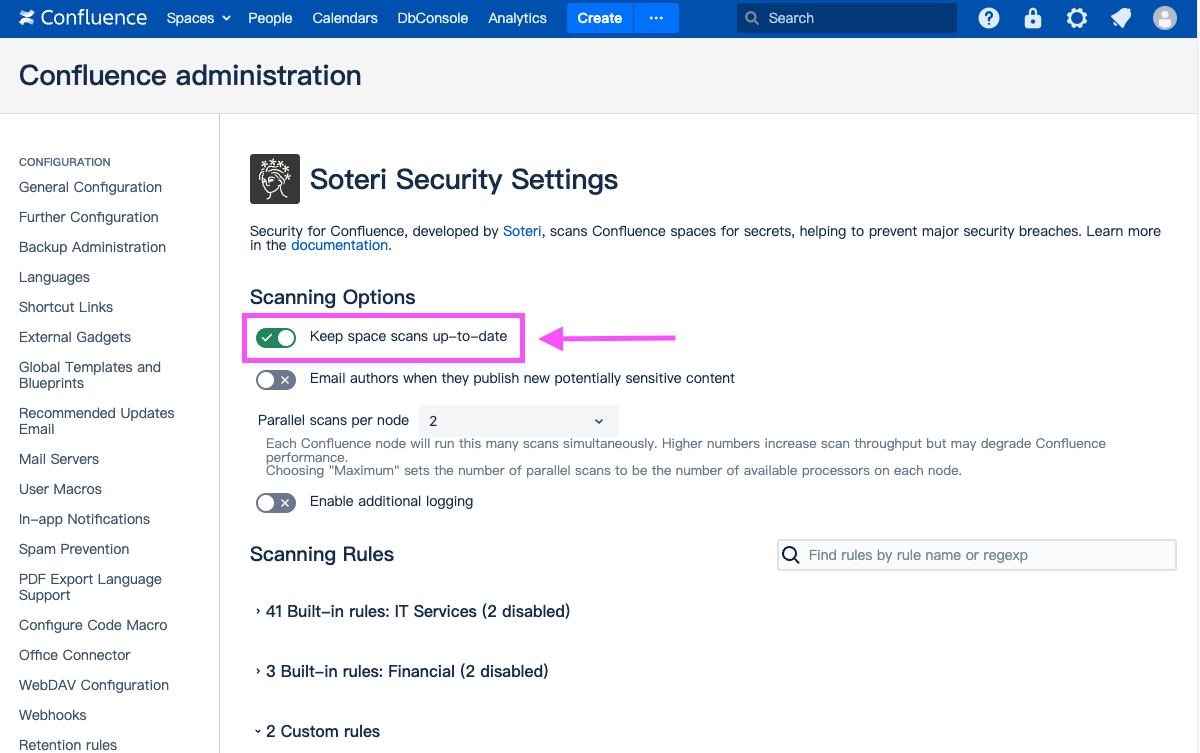This screenshot has height=753, width=1200.
Task: Enable additional logging switch
Action: 276,502
